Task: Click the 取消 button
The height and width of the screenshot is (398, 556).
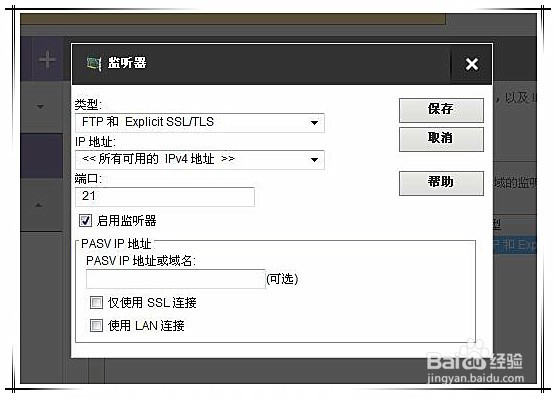Action: [441, 139]
